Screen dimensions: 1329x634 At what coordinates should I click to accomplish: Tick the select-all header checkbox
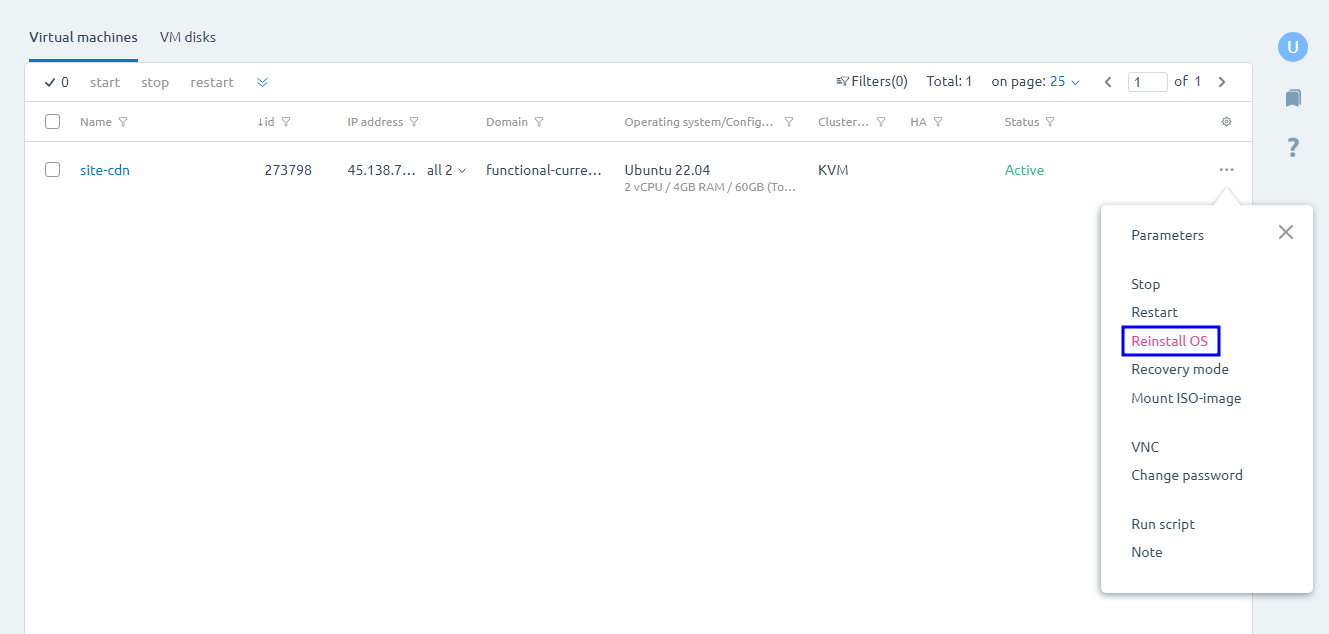(53, 122)
